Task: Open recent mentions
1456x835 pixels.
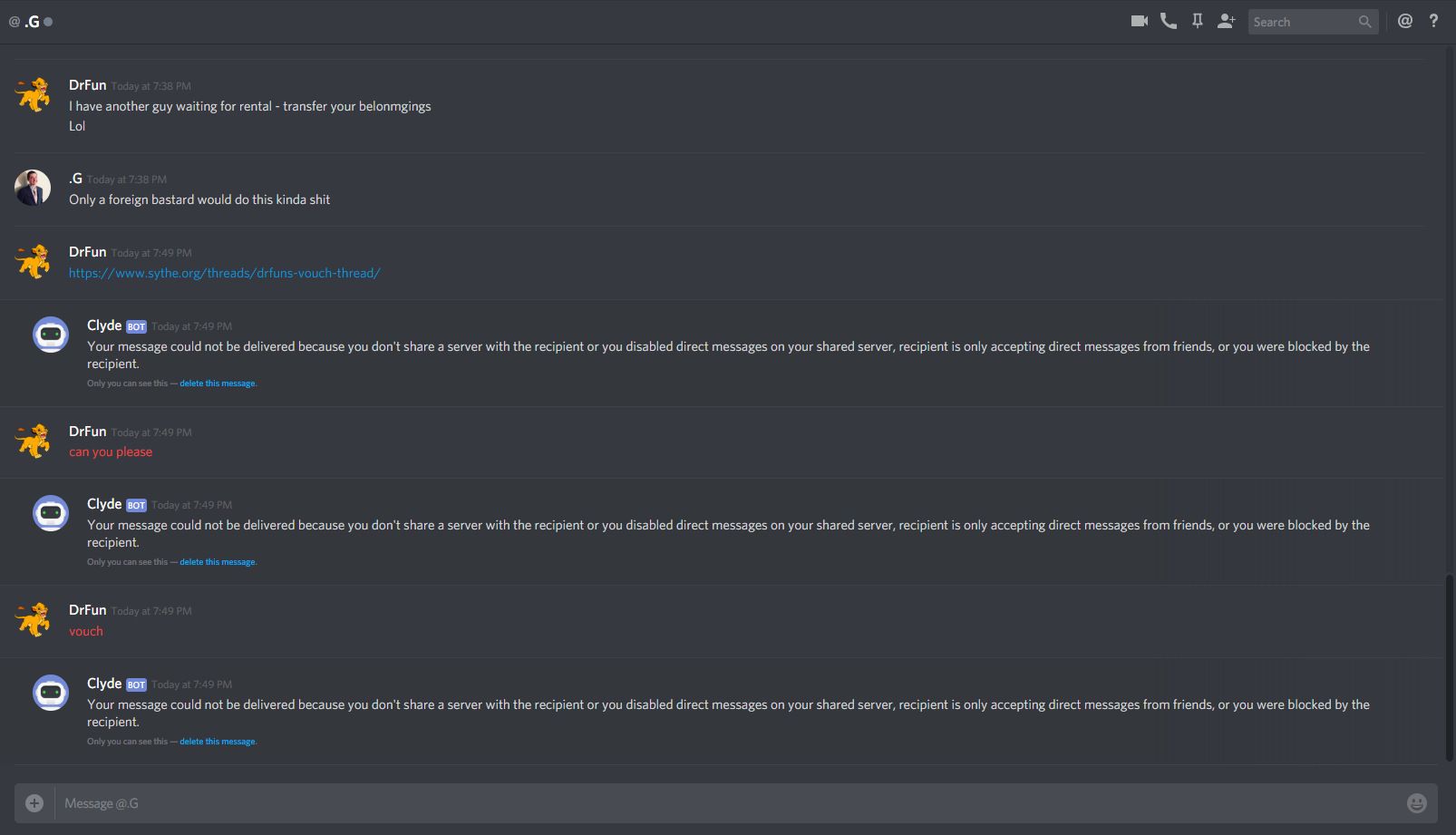Action: (1405, 21)
